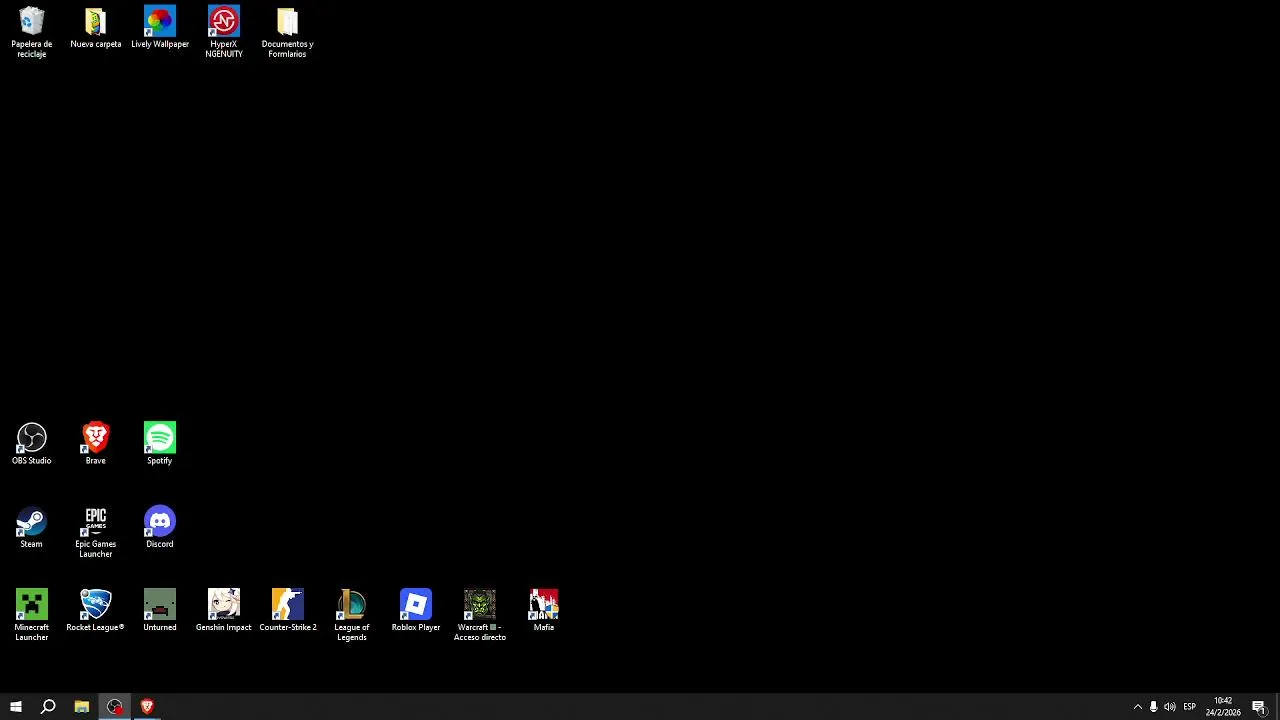This screenshot has width=1280, height=720.
Task: Select the HyperX NGENUITY shortcut
Action: (x=224, y=32)
